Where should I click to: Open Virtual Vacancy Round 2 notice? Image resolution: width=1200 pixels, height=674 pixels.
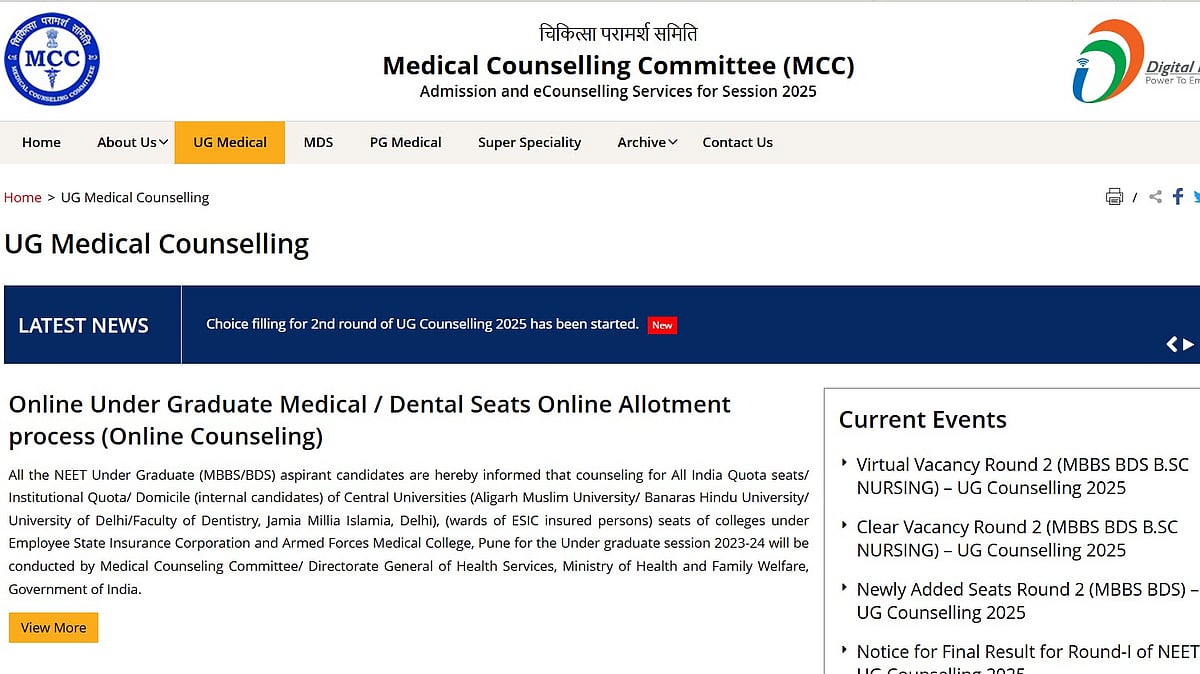pyautogui.click(x=1022, y=476)
